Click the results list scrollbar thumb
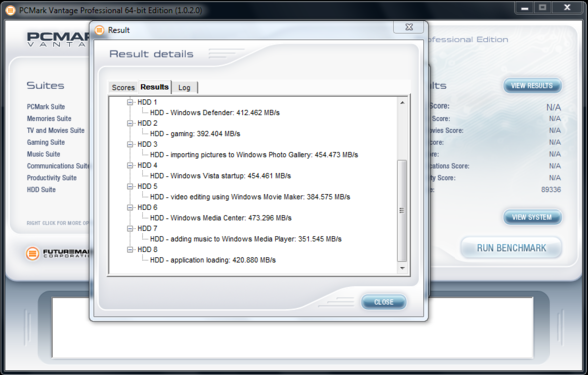The image size is (588, 375). point(402,211)
